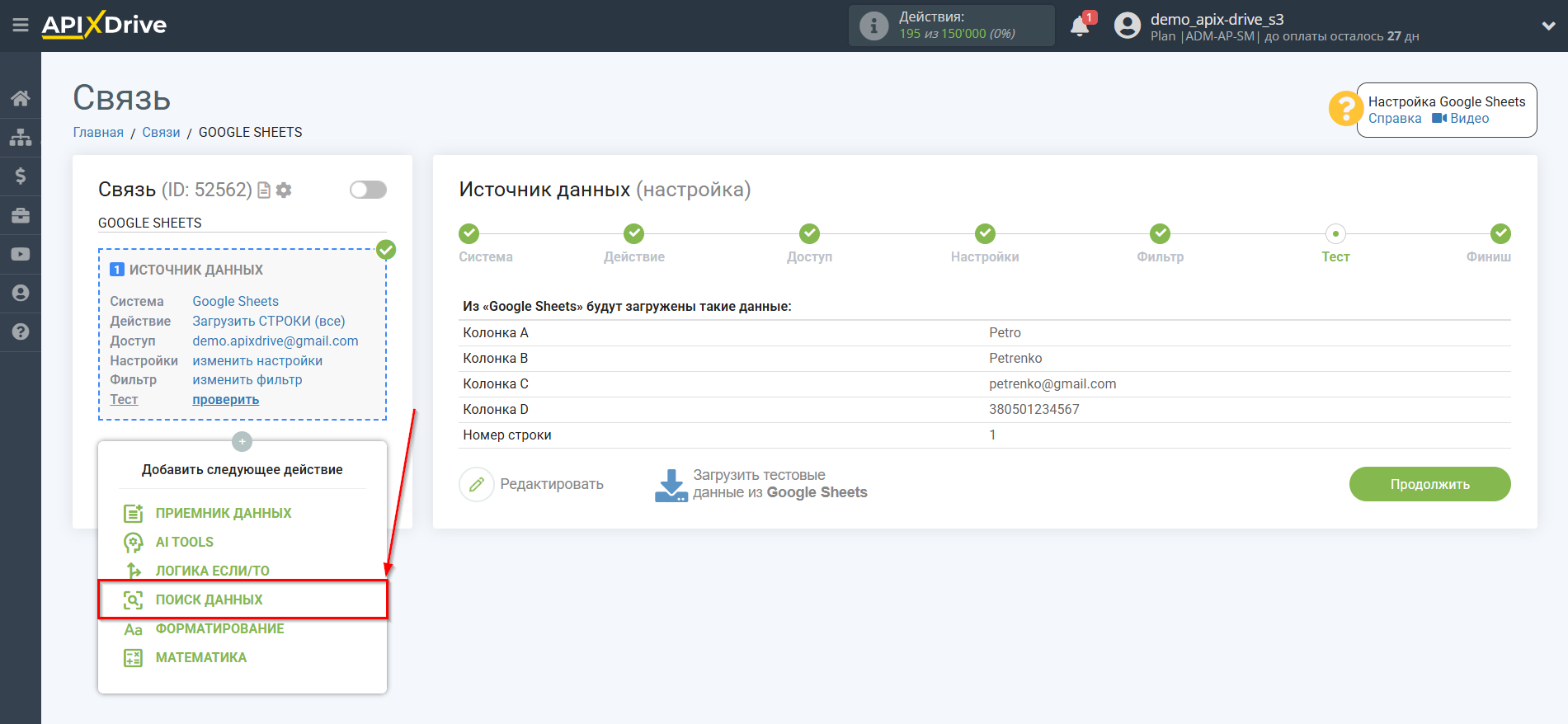Select ПРИЕМНИК ДАННЫХ menu item

click(223, 513)
